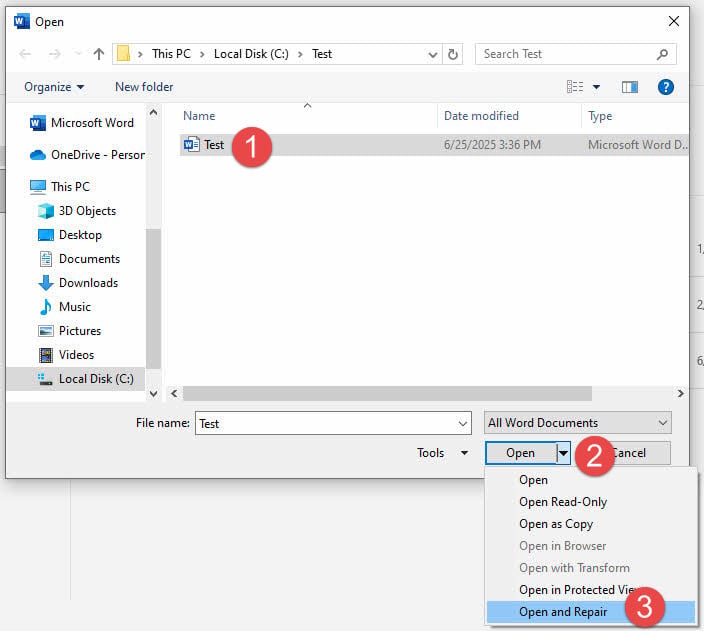Sort by Date modified column
Screen dimensions: 704x631
click(x=481, y=116)
